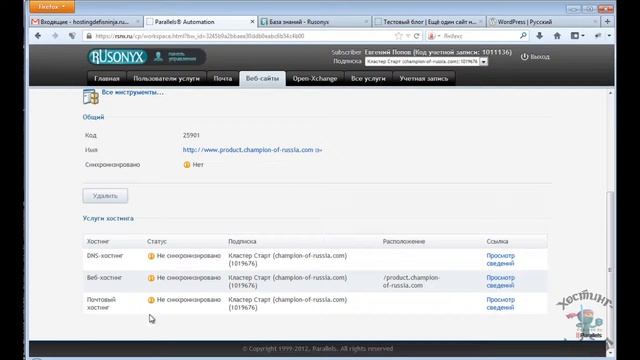Open downloads with the down-arrow toolbar icon
Image resolution: width=640 pixels, height=360 pixels.
click(x=539, y=36)
